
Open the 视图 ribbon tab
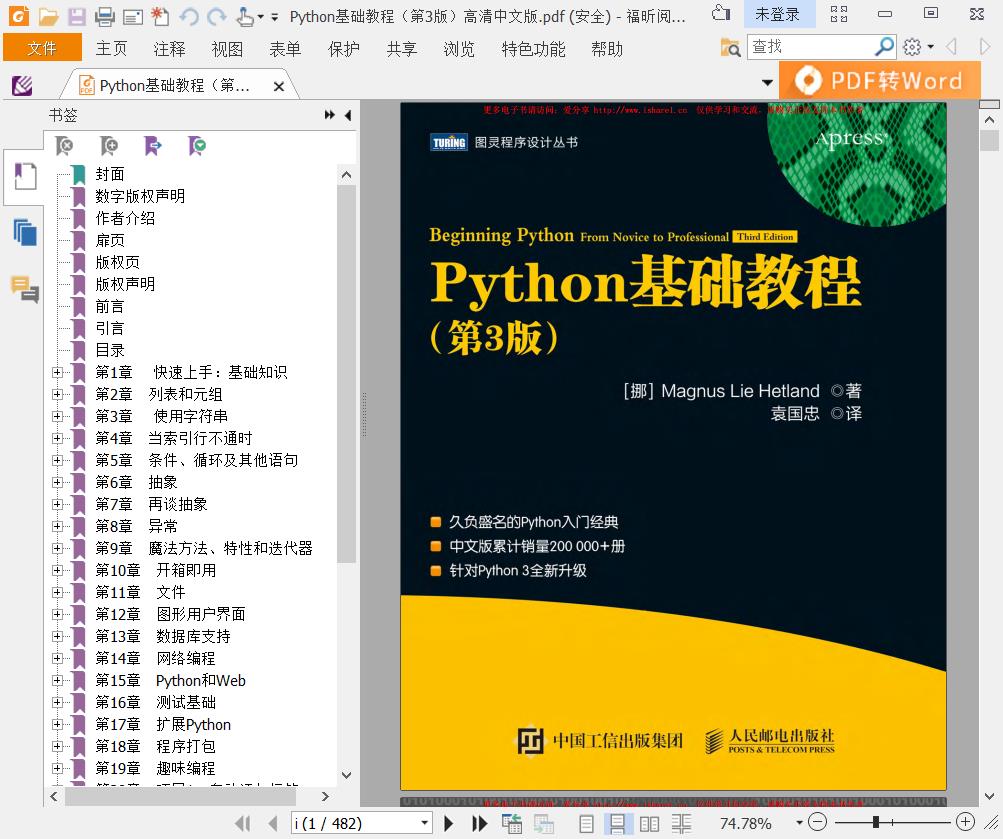(x=227, y=49)
